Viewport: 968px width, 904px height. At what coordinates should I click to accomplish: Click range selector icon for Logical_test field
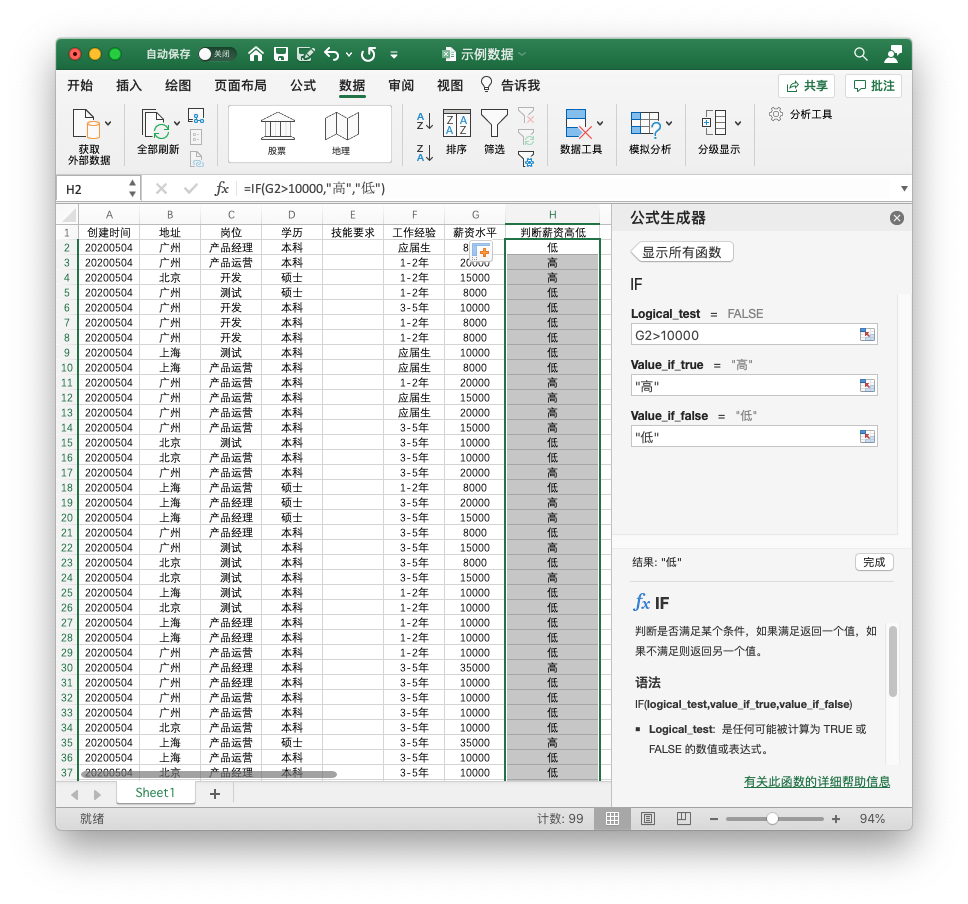coord(867,335)
